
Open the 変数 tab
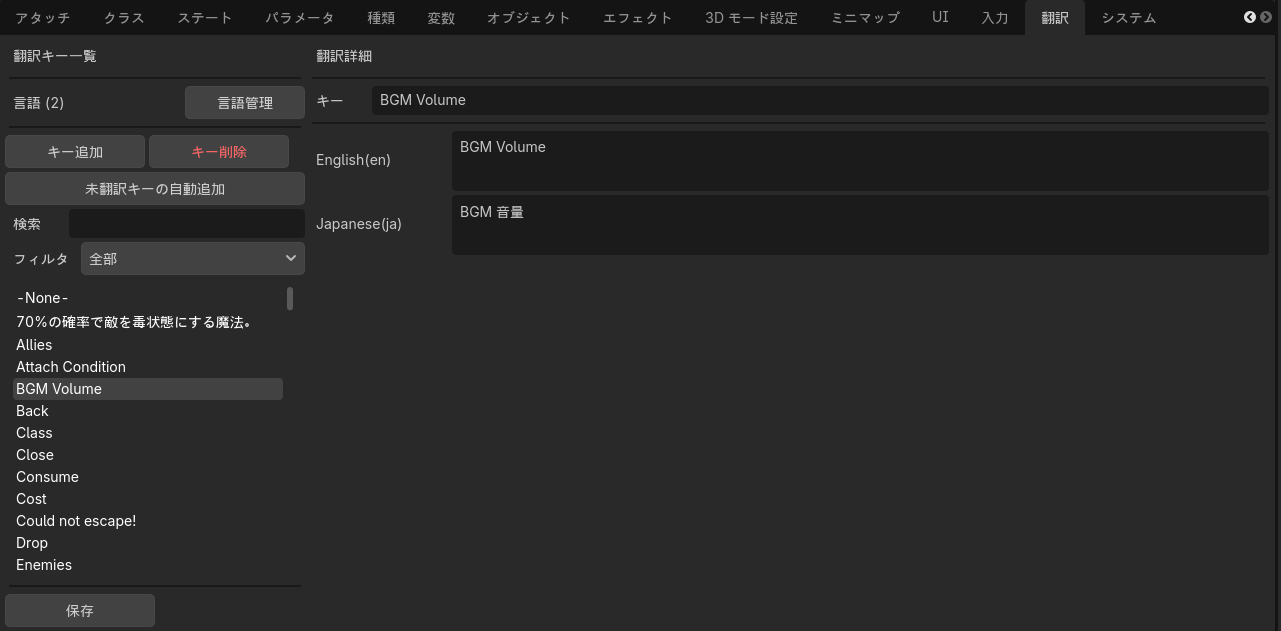441,17
